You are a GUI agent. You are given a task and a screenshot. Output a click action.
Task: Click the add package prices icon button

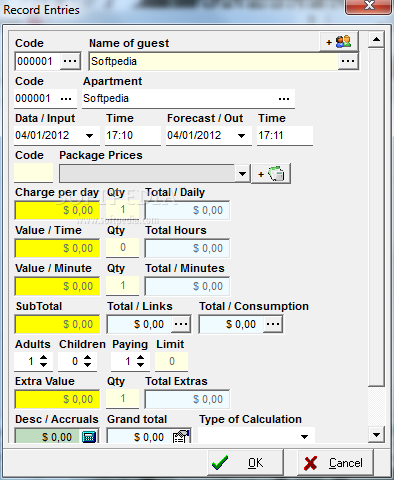click(x=271, y=174)
